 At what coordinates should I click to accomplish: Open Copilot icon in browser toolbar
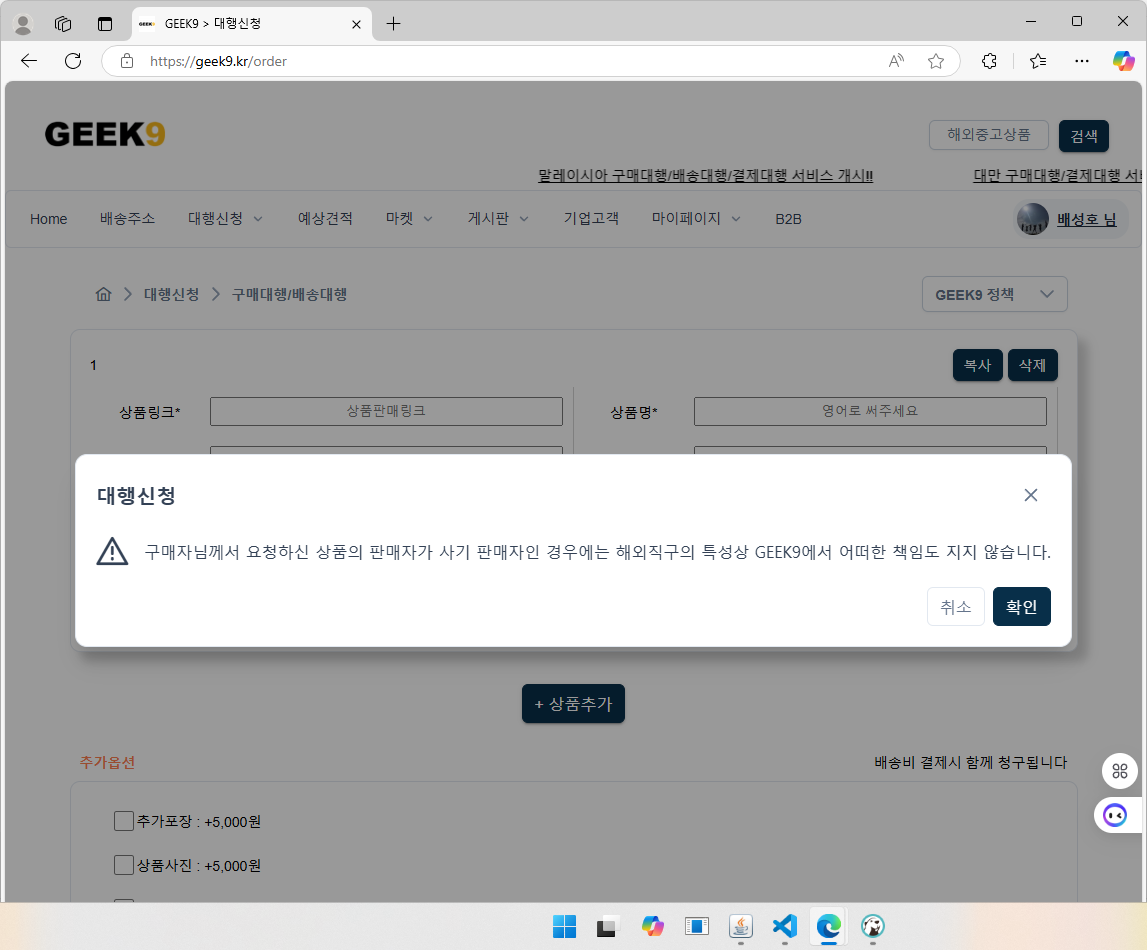[x=1124, y=61]
